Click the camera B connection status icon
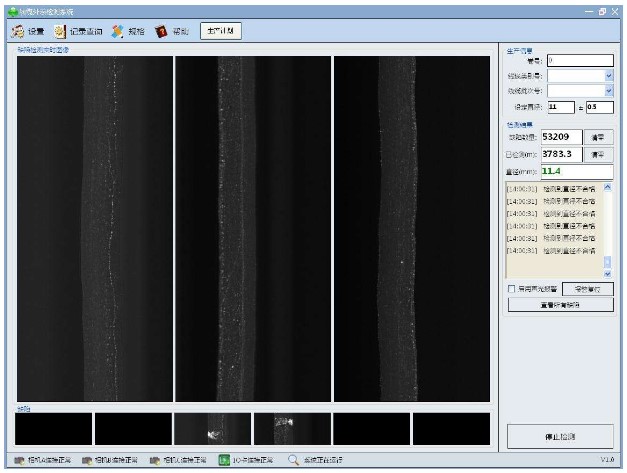The image size is (627, 473). click(87, 461)
